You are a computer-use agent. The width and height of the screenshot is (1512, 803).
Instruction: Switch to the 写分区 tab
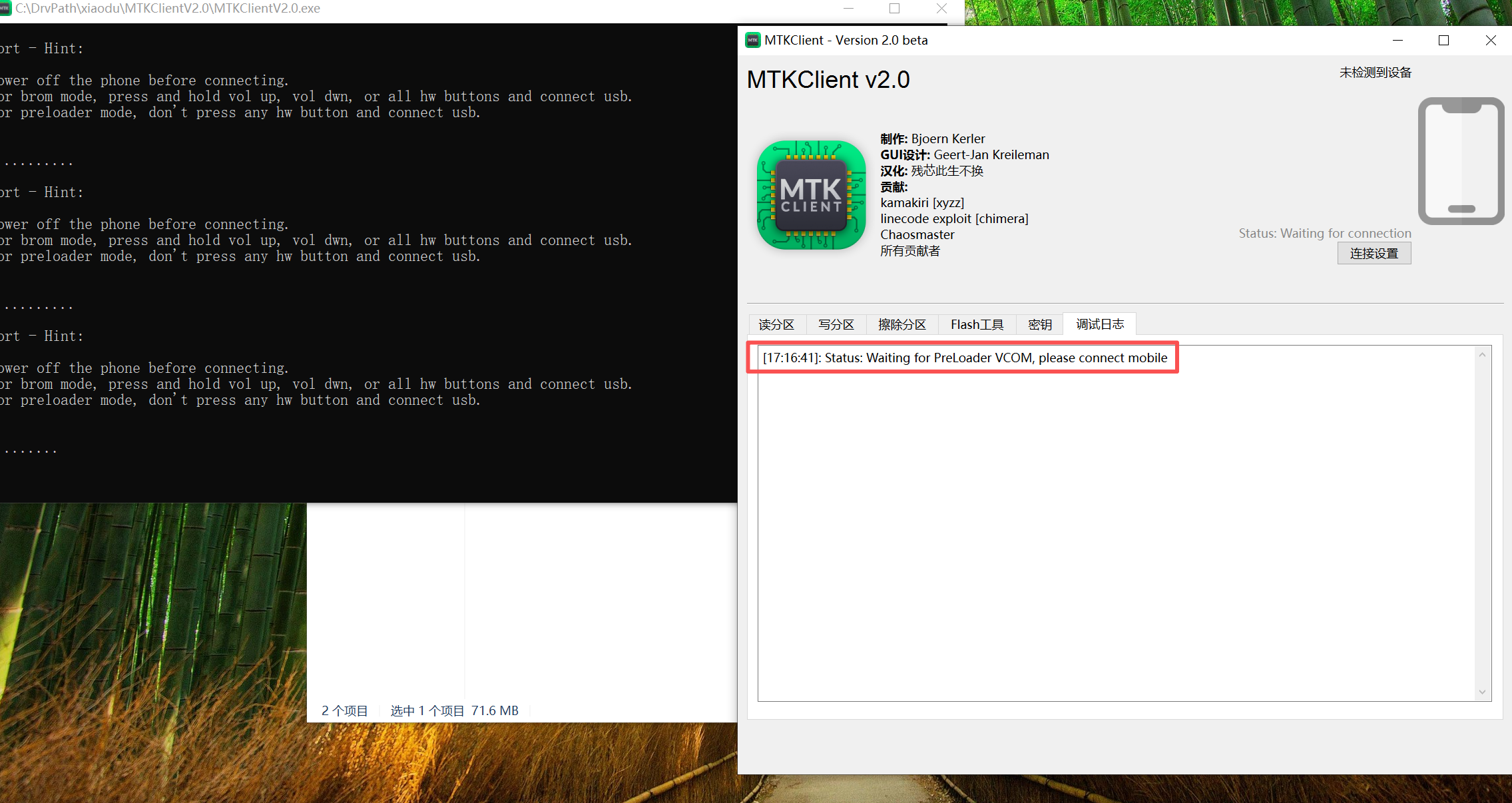click(836, 324)
